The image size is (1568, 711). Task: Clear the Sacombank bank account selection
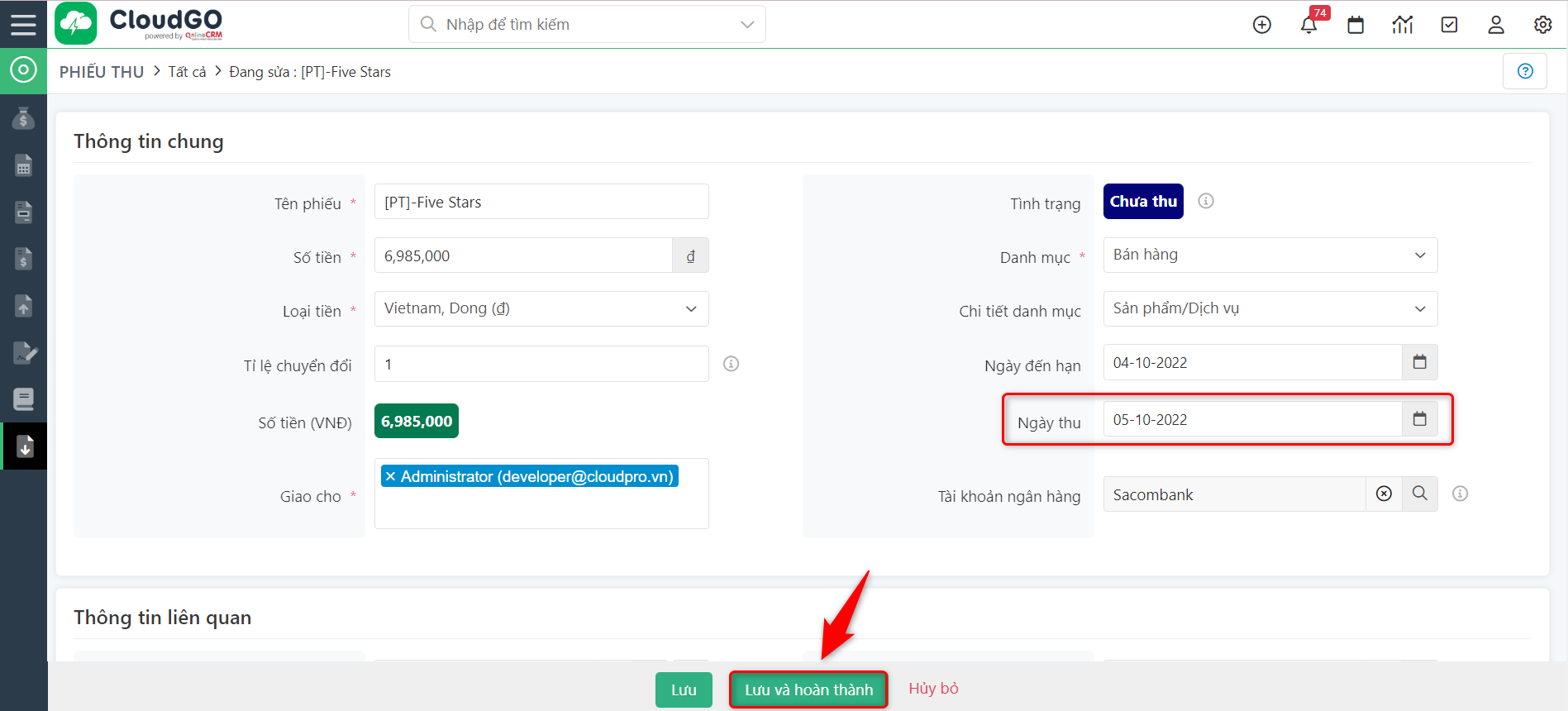click(x=1384, y=494)
